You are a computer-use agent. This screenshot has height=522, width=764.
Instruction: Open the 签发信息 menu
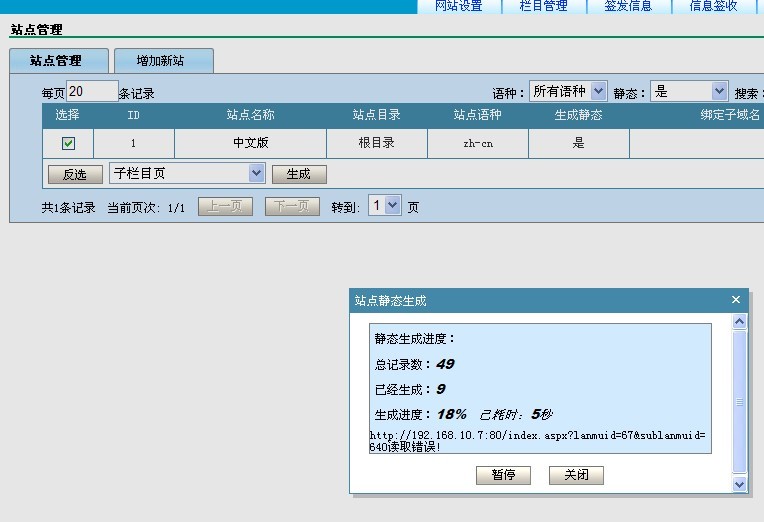click(628, 6)
